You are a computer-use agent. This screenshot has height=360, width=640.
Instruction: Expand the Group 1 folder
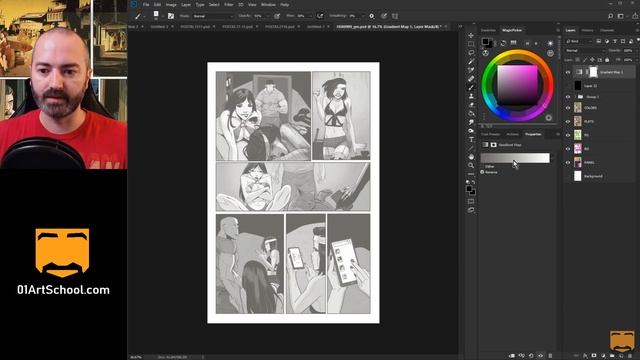[x=575, y=97]
